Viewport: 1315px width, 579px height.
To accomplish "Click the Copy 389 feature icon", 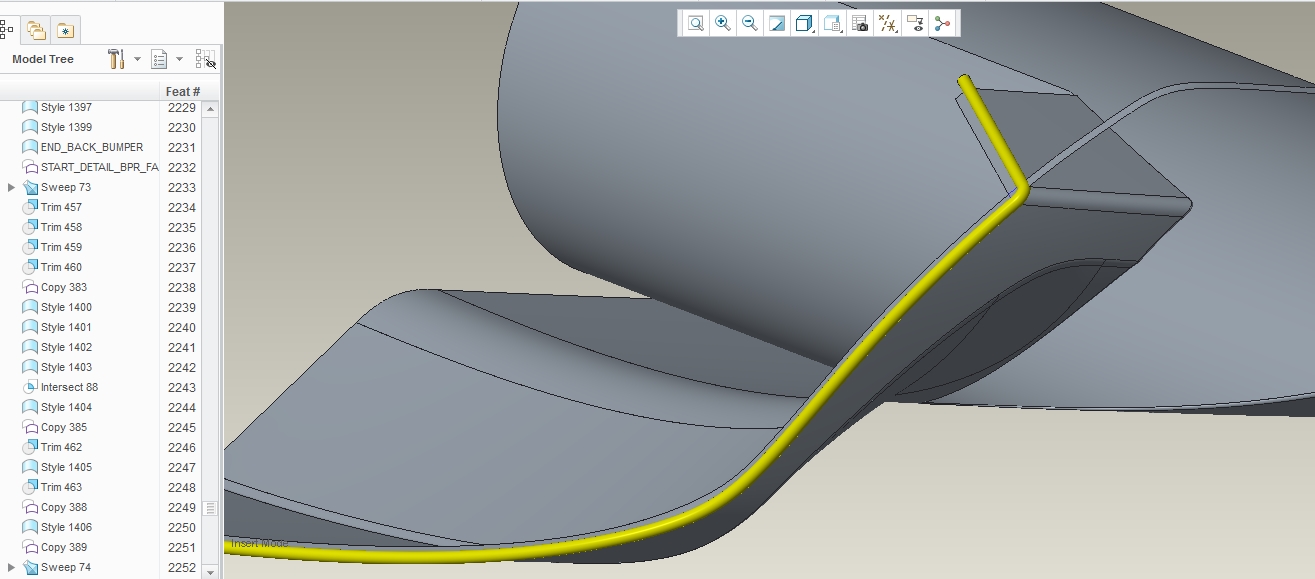I will click(29, 547).
